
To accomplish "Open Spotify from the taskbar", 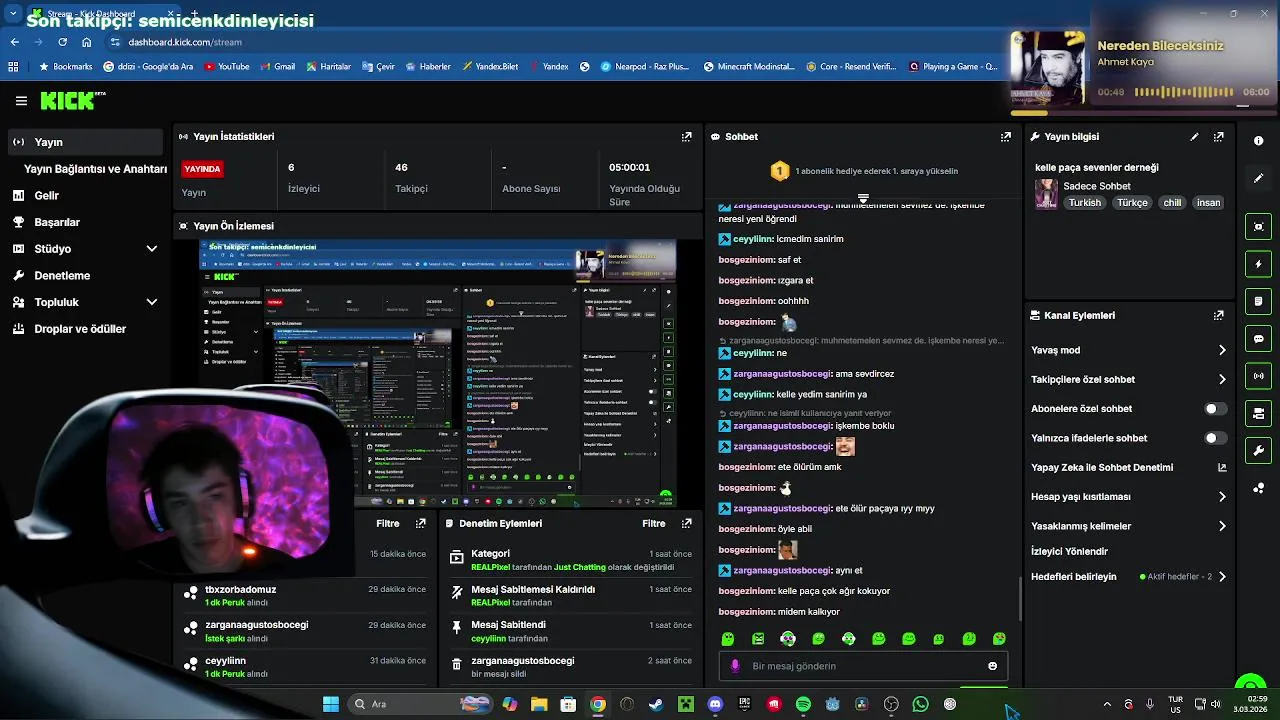I will 803,704.
